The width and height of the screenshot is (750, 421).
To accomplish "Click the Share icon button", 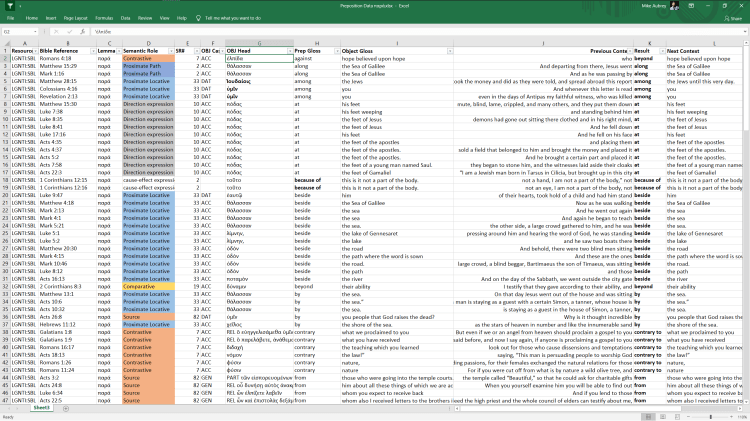I will pos(735,18).
